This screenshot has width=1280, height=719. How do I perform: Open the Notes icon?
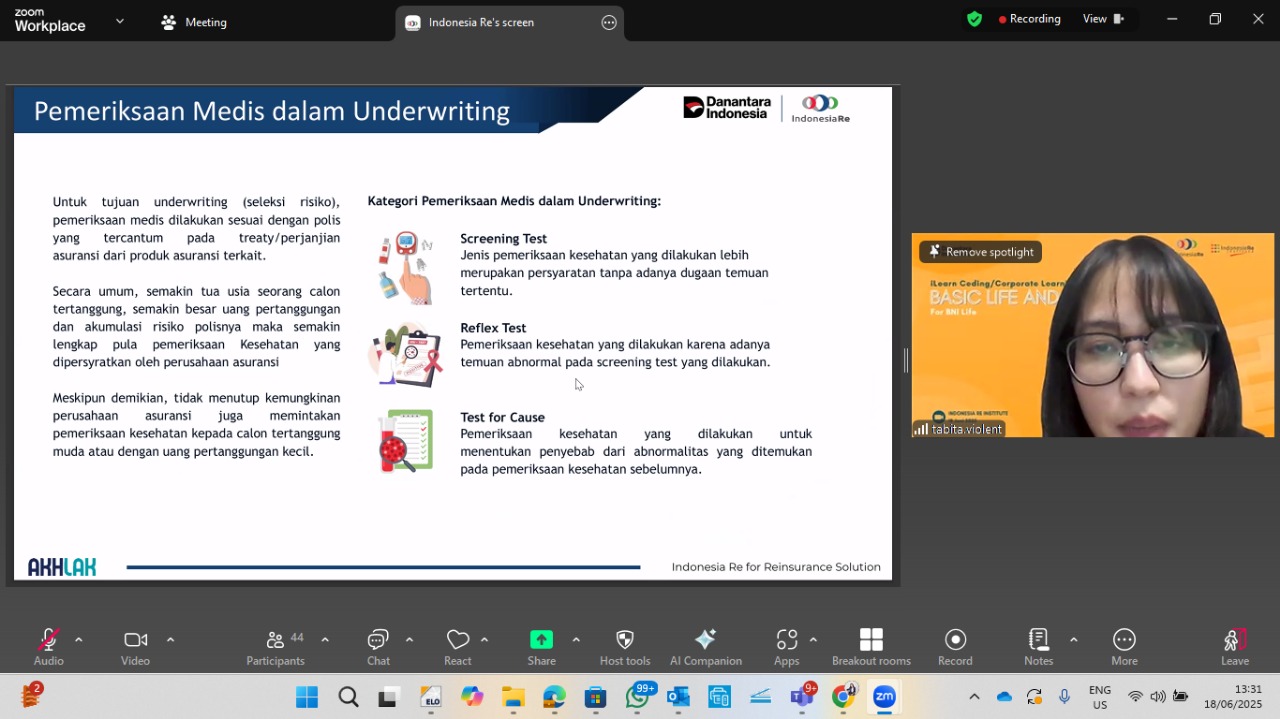(x=1039, y=647)
